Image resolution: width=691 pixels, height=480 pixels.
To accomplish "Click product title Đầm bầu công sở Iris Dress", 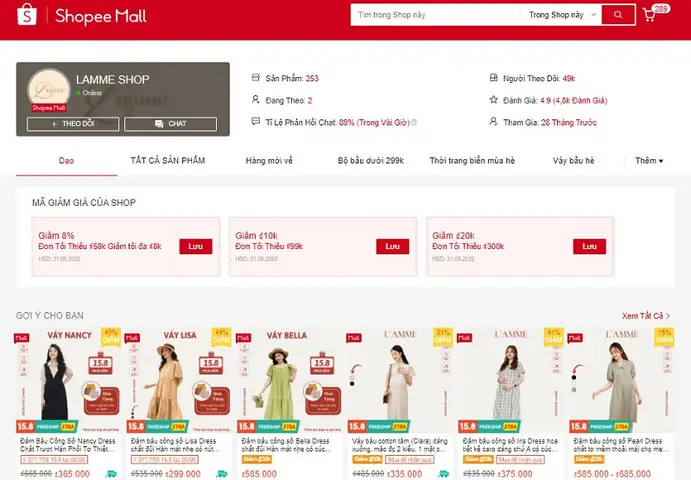I will pyautogui.click(x=511, y=445).
